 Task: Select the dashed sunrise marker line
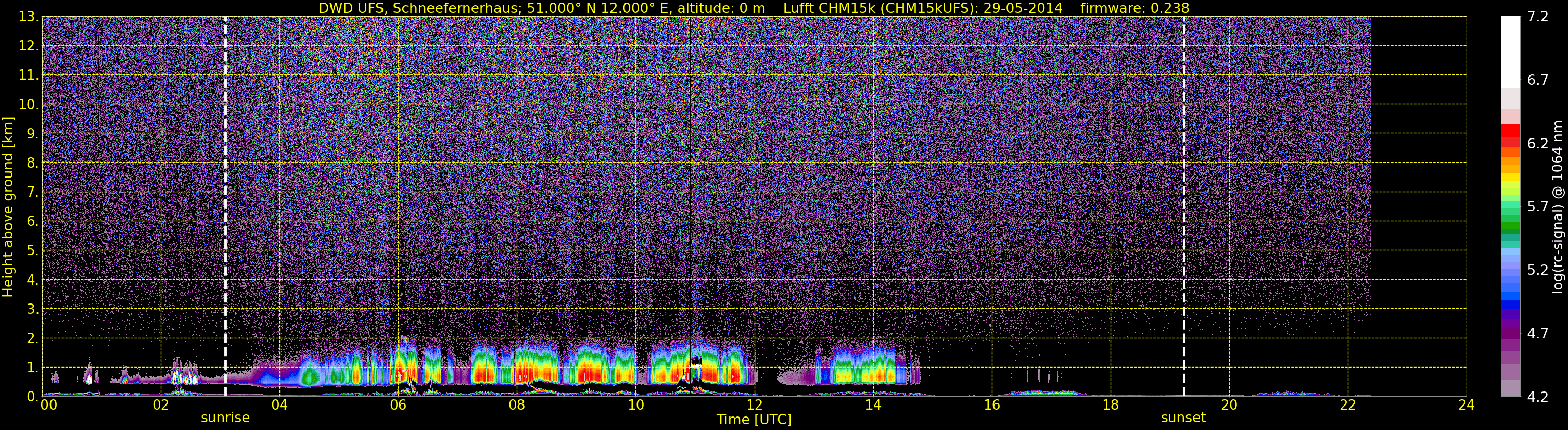(225, 207)
